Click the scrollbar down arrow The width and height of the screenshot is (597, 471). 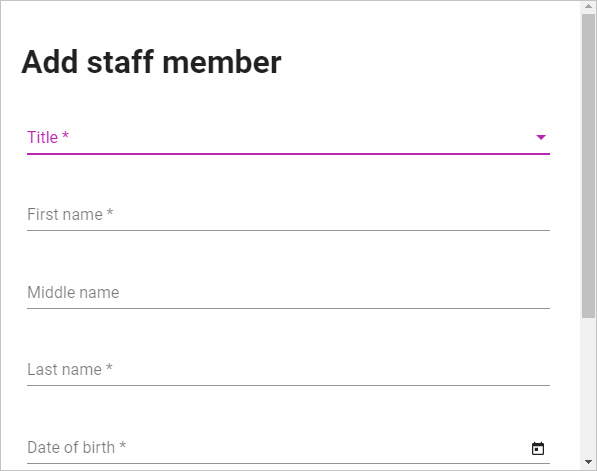[x=588, y=462]
